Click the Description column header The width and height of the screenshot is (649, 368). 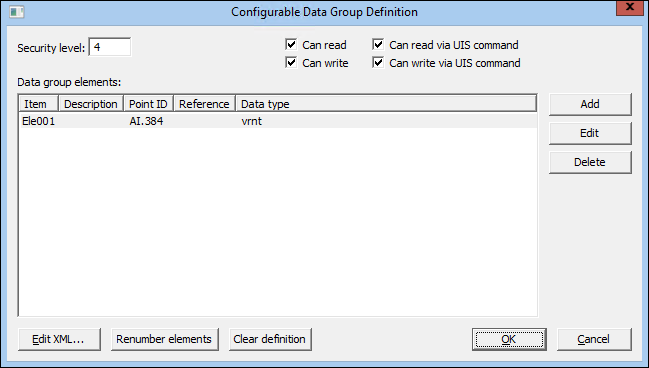(x=91, y=103)
